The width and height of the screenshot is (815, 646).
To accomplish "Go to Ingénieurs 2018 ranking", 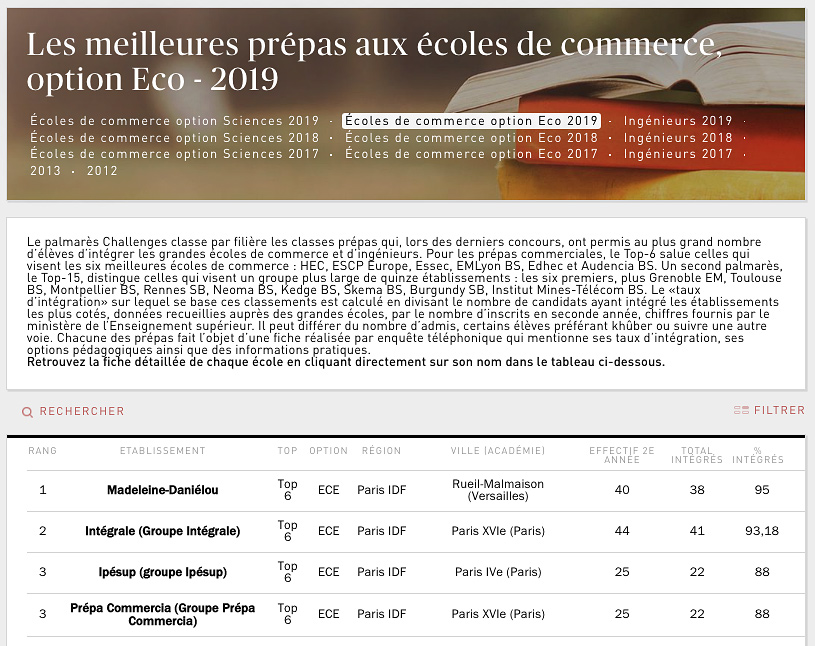I will click(678, 137).
